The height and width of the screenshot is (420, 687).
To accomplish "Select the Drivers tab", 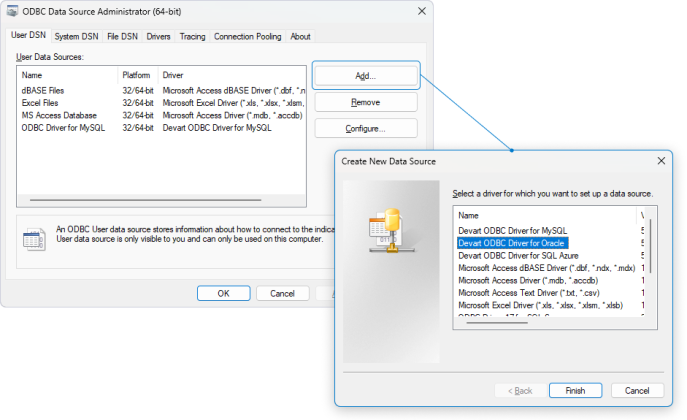I will (158, 37).
